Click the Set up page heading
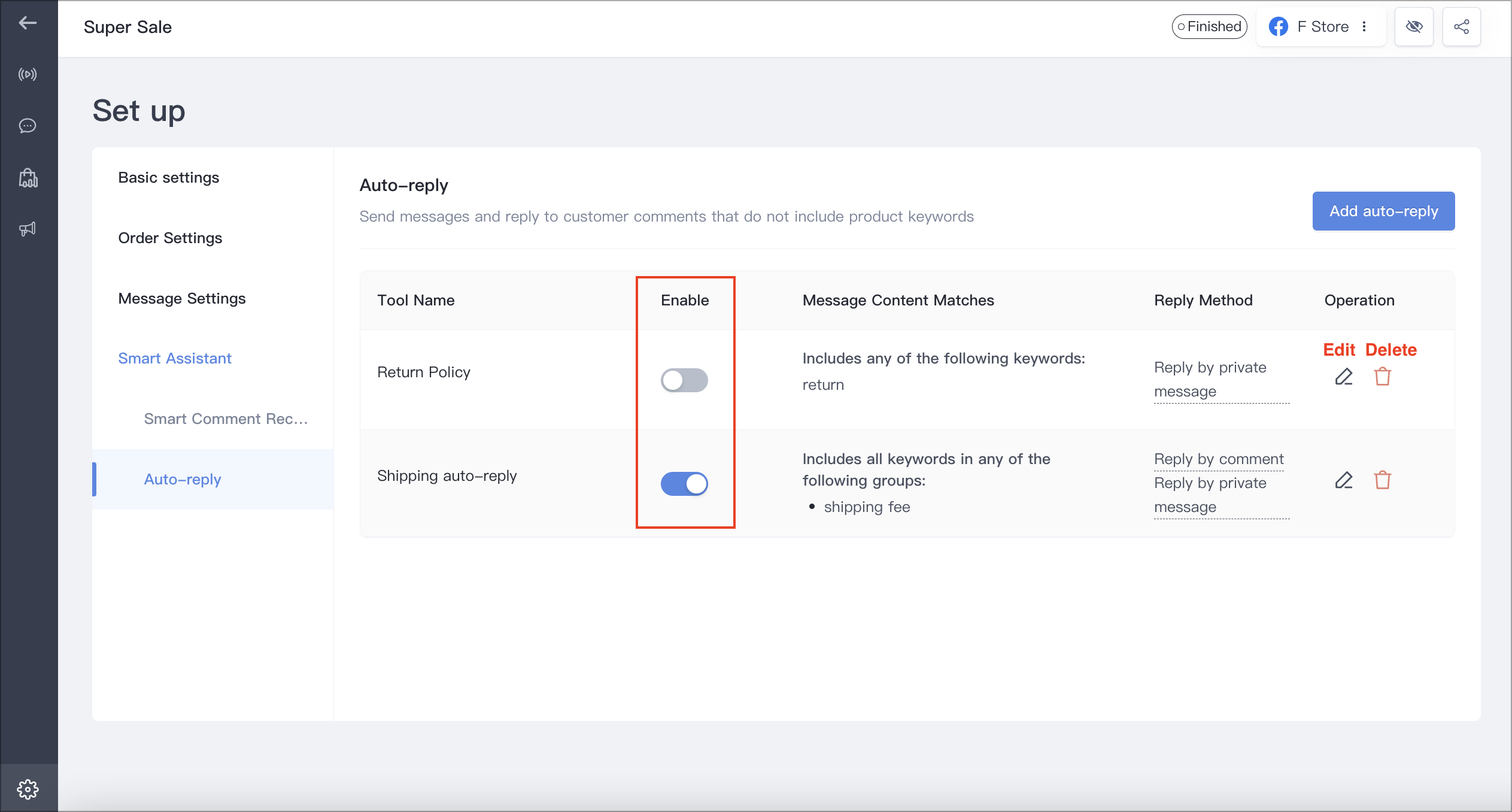Image resolution: width=1512 pixels, height=812 pixels. click(139, 111)
